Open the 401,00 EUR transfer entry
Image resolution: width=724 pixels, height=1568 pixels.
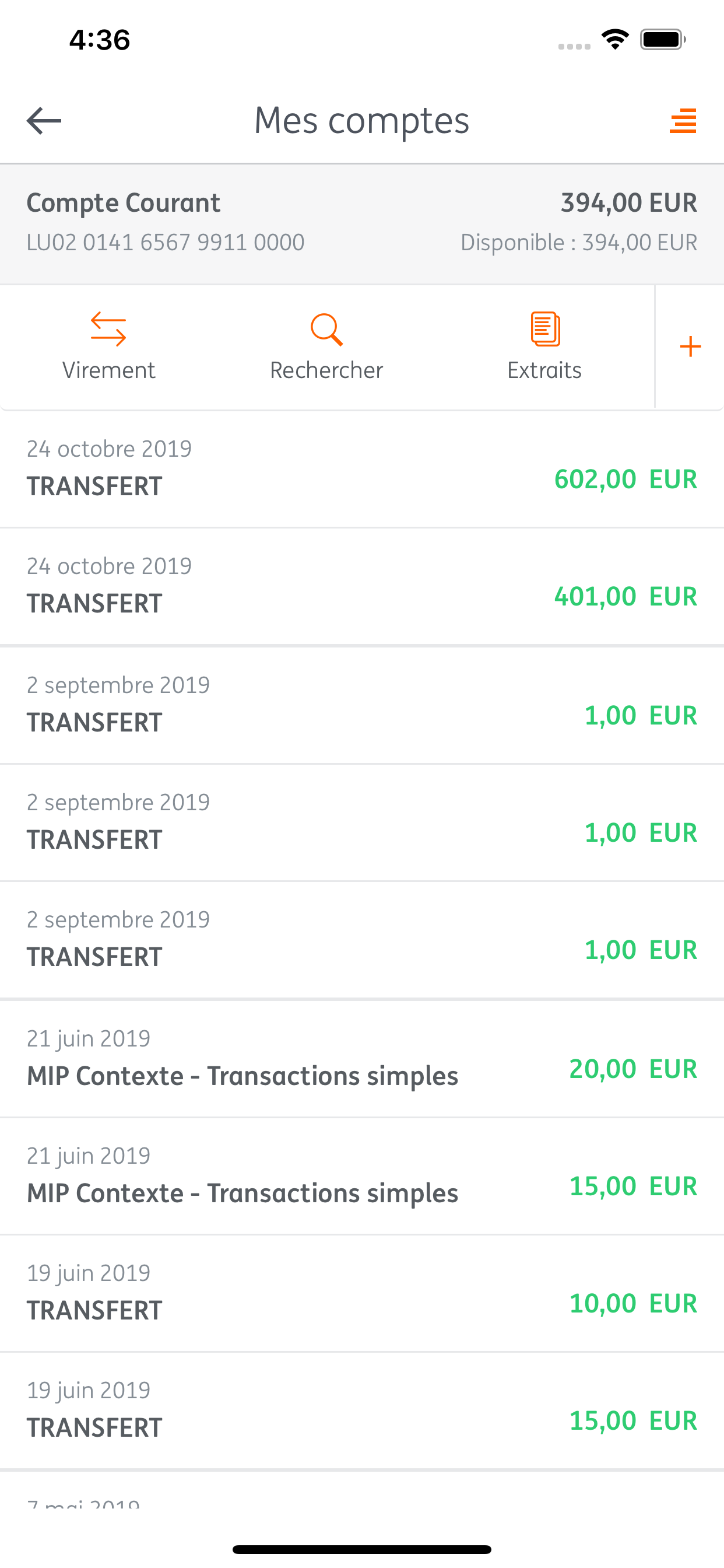[362, 586]
